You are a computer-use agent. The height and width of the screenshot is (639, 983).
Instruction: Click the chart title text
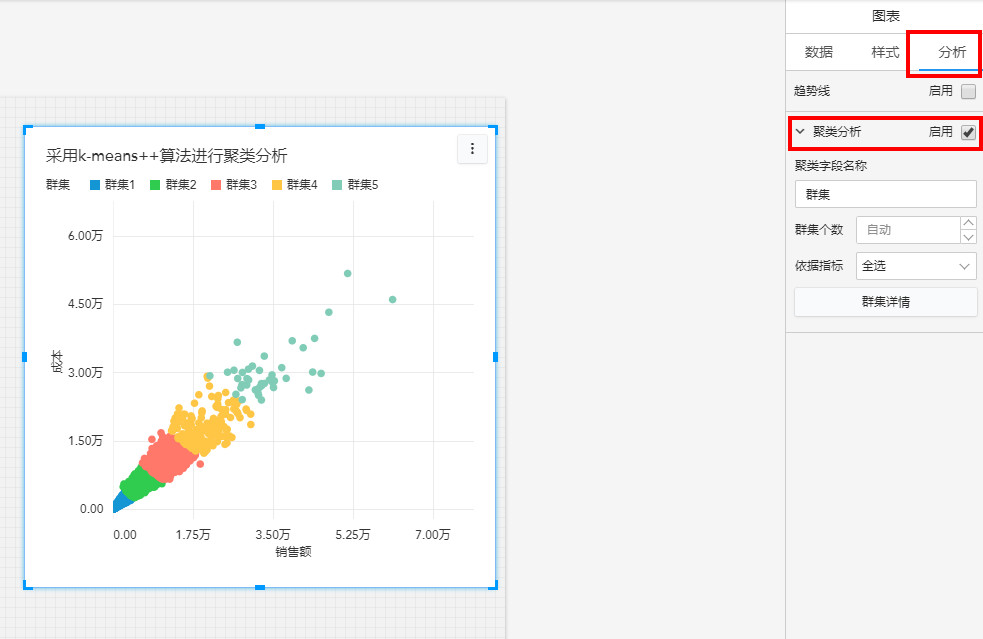[x=167, y=155]
